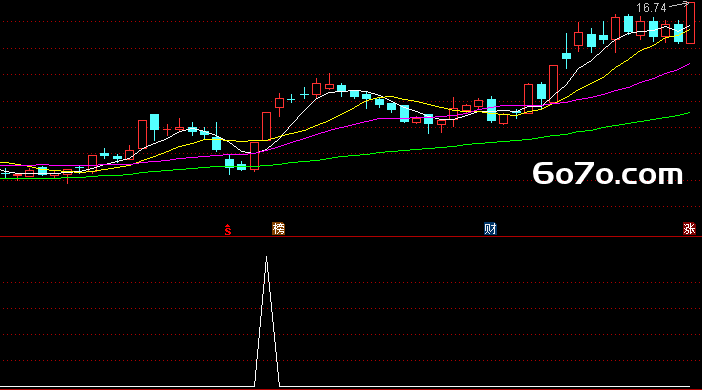702x390 pixels.
Task: Select the cyan candle directly above S marker
Action: tap(229, 164)
